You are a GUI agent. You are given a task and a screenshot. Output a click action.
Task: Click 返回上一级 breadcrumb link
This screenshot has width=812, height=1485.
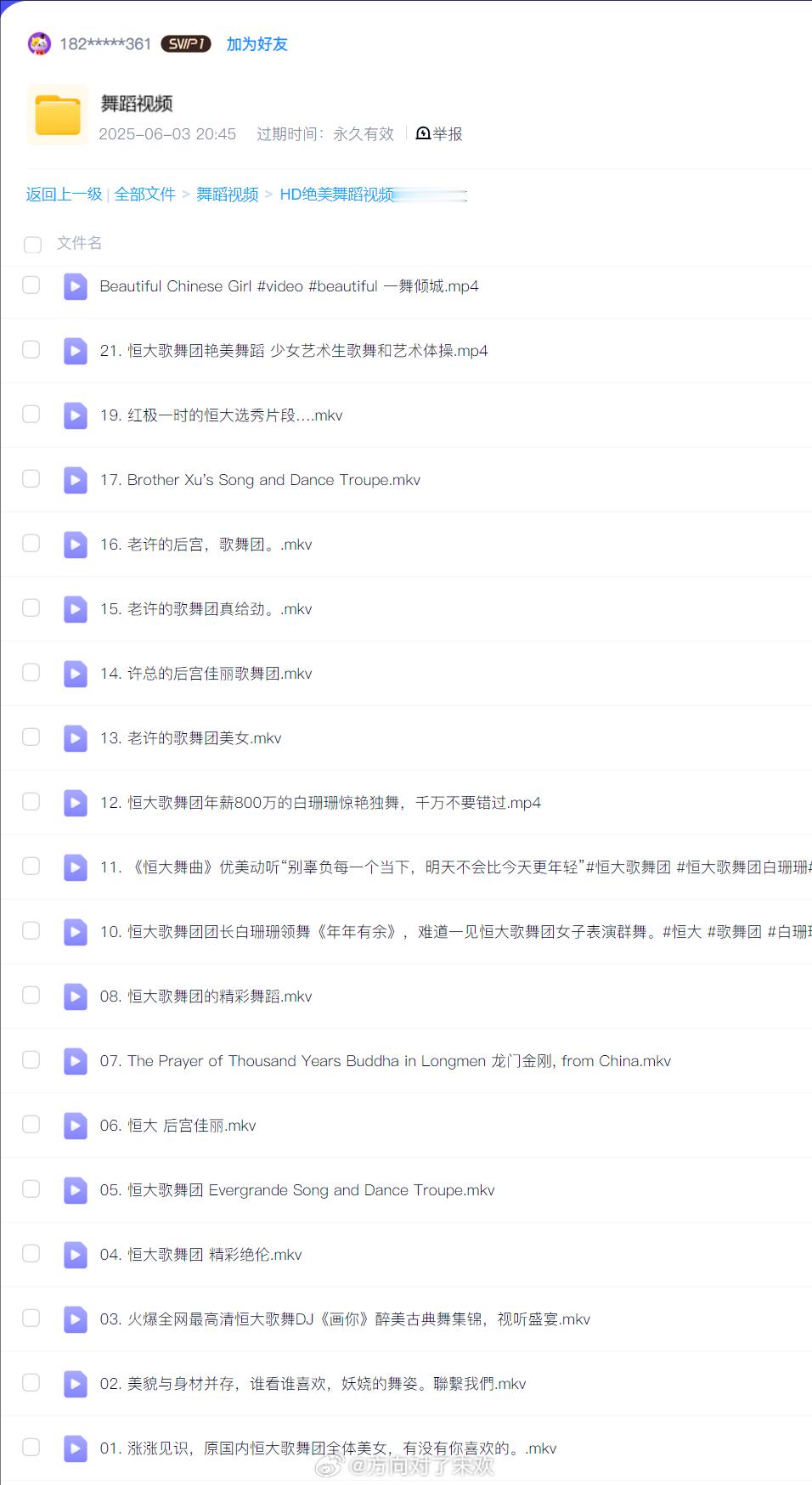coord(64,195)
